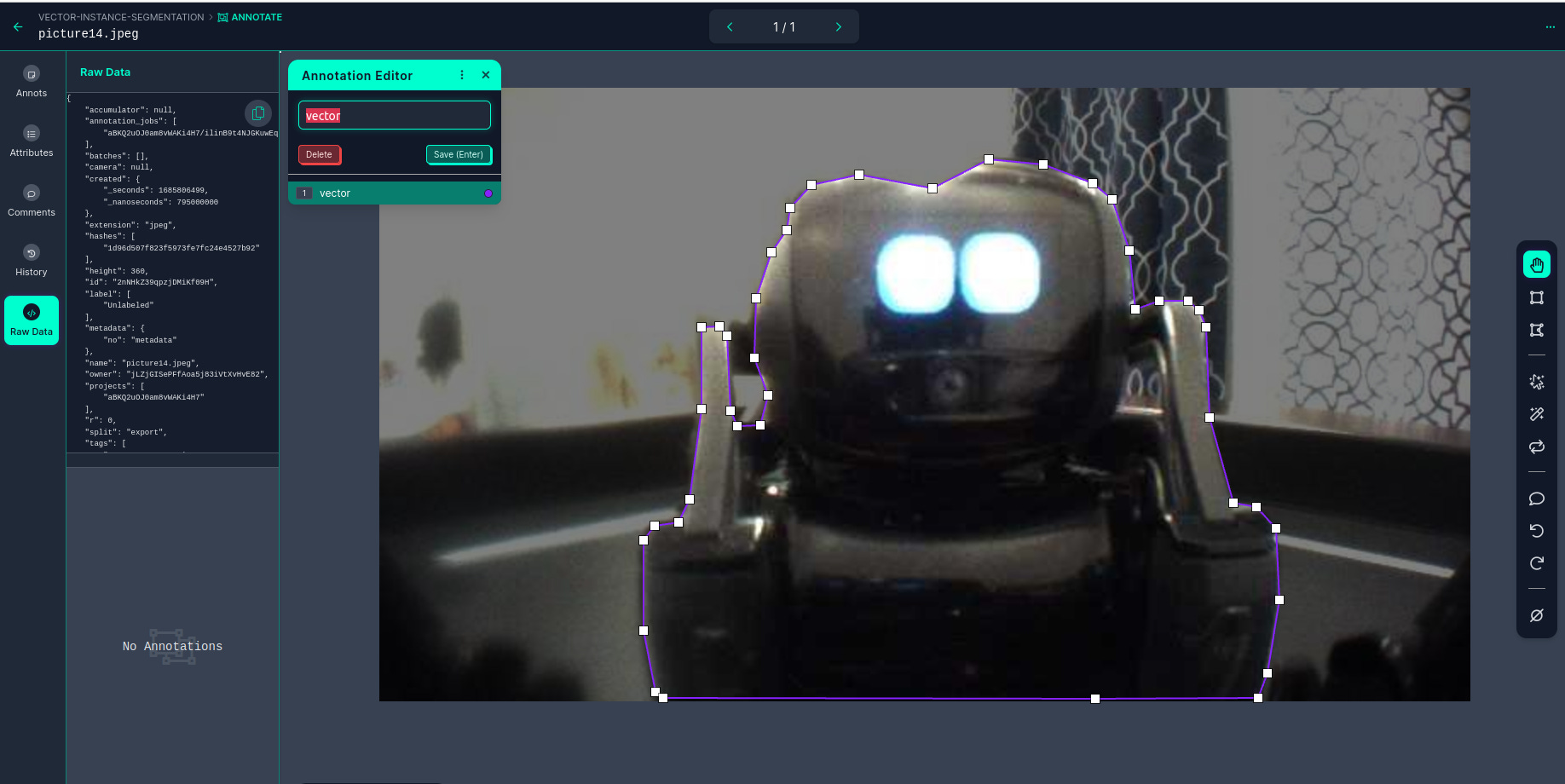Toggle annotation visibility with the slashed circle icon
This screenshot has width=1565, height=784.
coord(1536,615)
